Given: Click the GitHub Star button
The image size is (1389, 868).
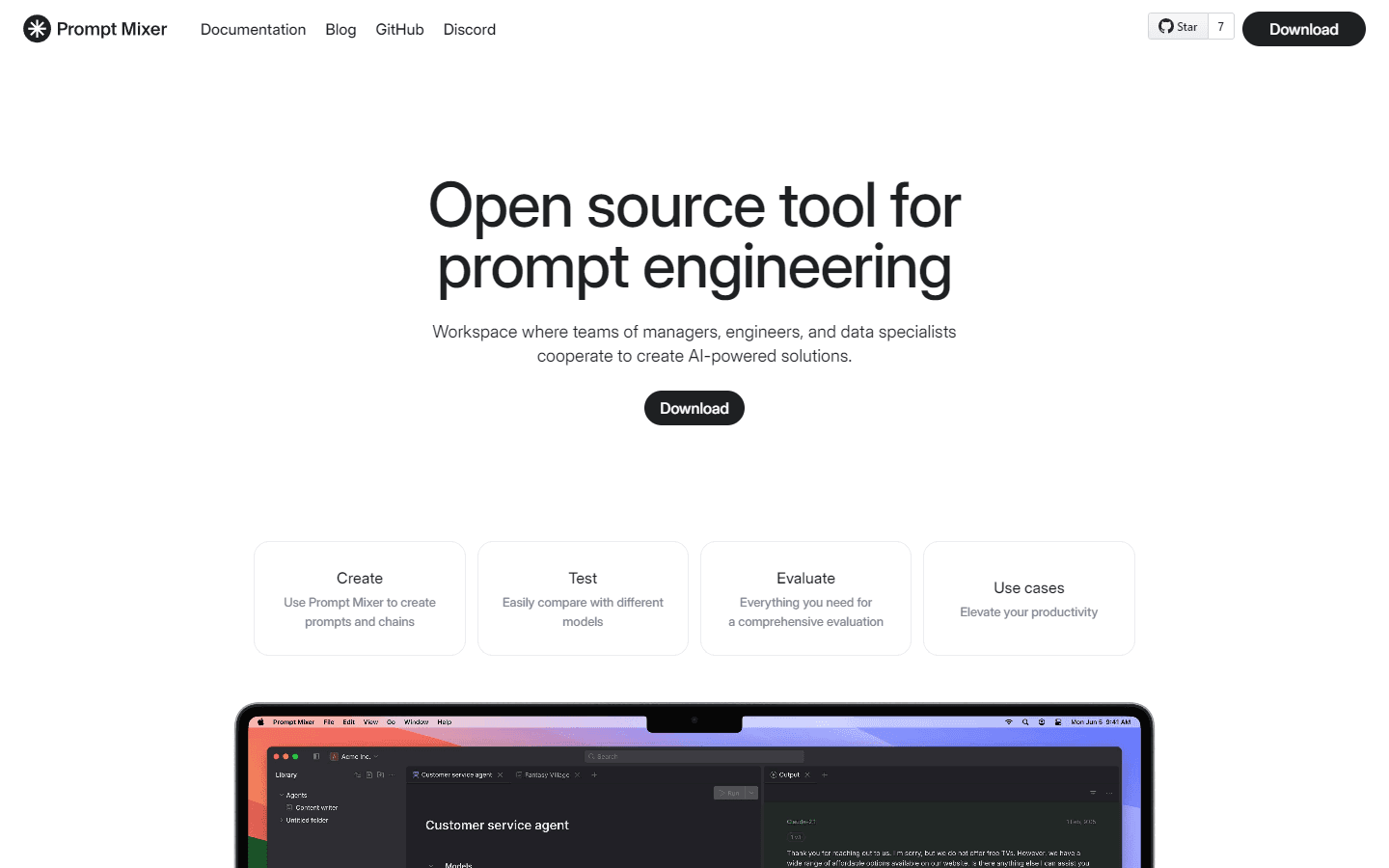Looking at the screenshot, I should tap(1178, 27).
